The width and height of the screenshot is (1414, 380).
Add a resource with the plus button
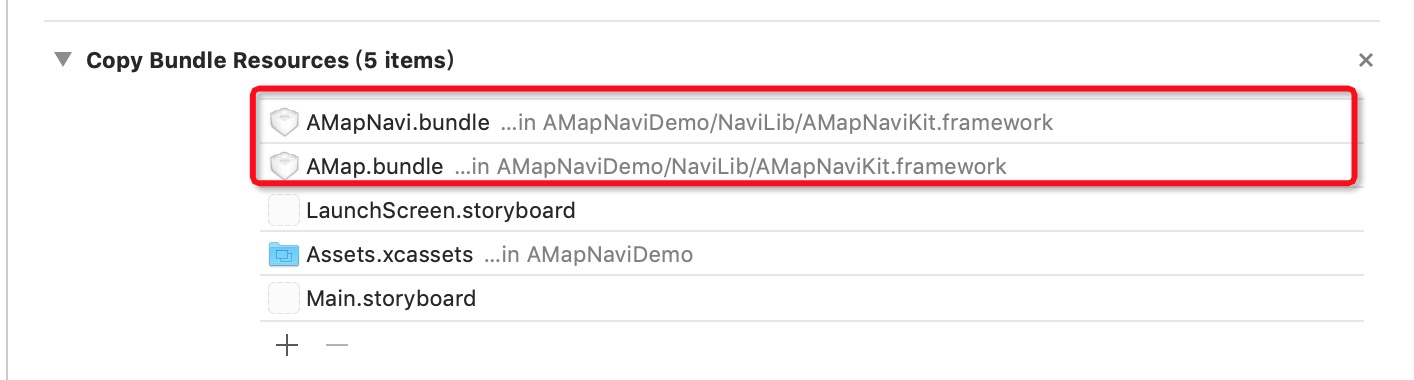point(287,345)
